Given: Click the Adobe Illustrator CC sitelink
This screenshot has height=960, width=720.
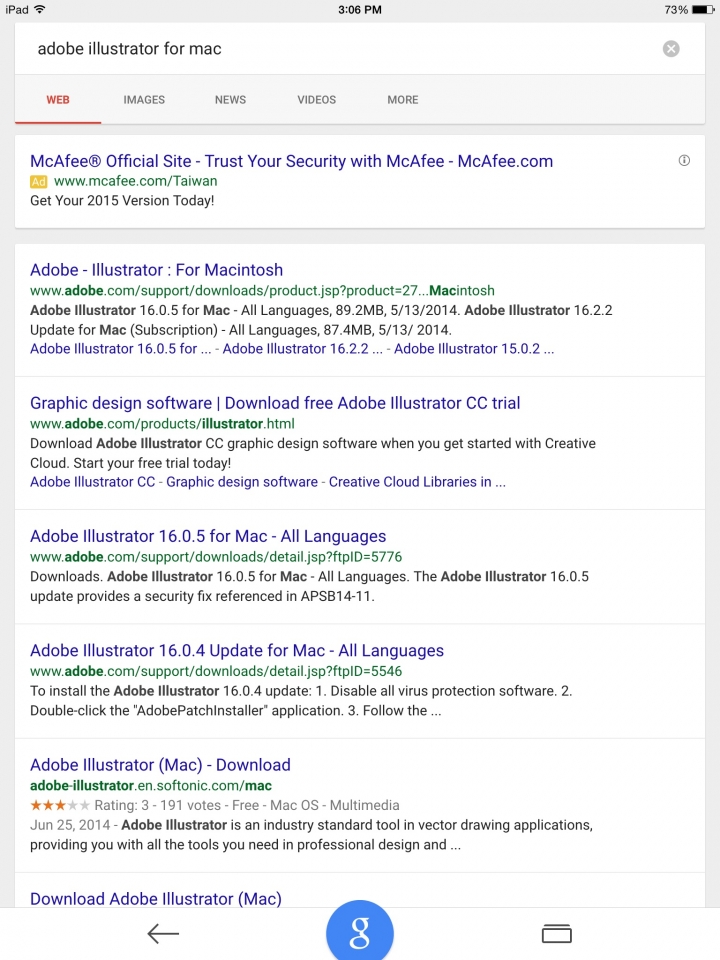Looking at the screenshot, I should [x=92, y=482].
